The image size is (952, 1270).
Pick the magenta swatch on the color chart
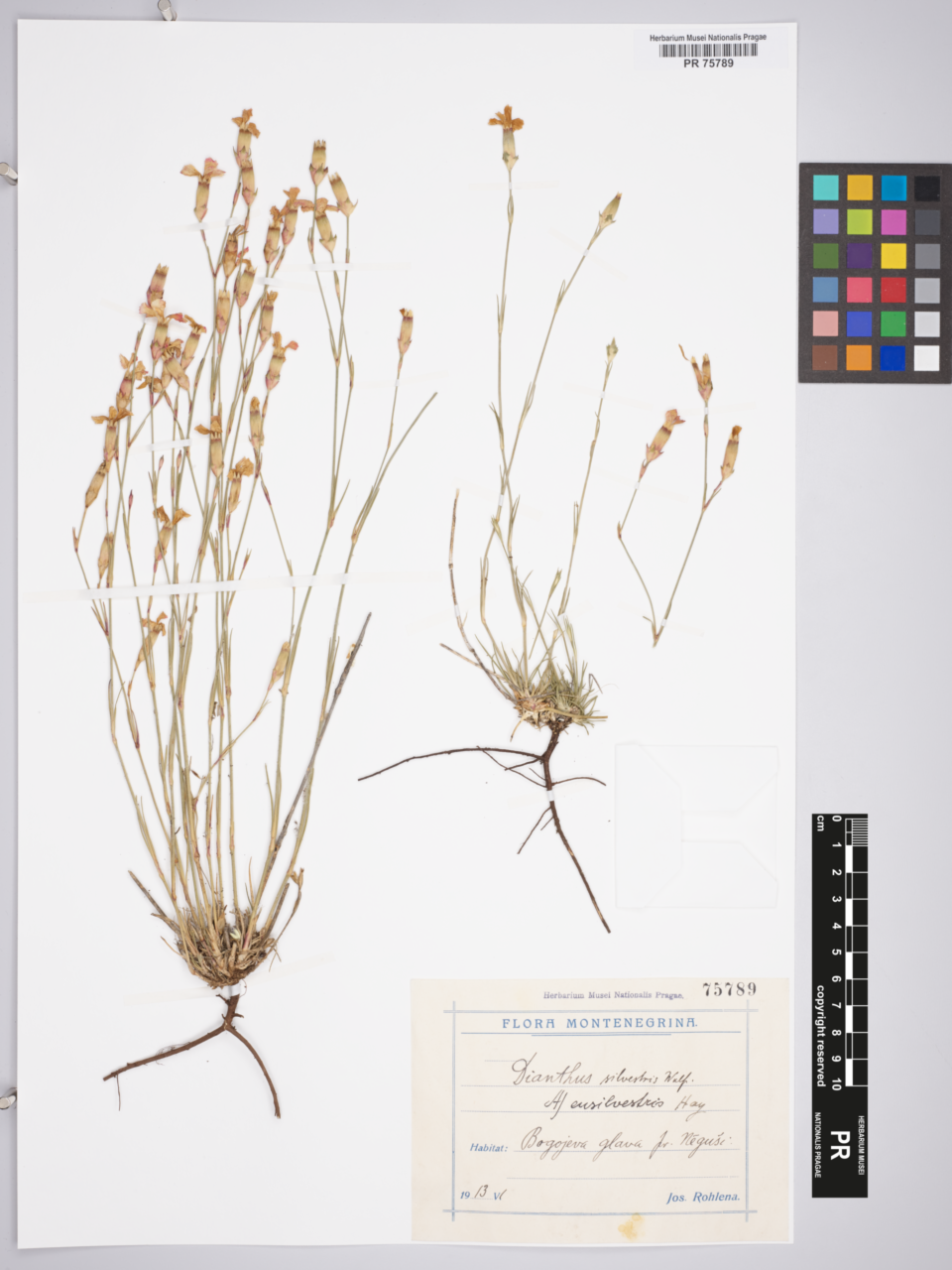pos(892,221)
